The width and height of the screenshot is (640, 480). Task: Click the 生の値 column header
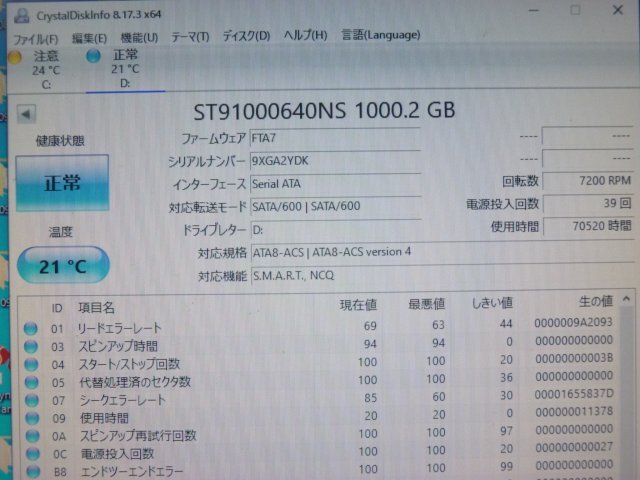(x=596, y=302)
